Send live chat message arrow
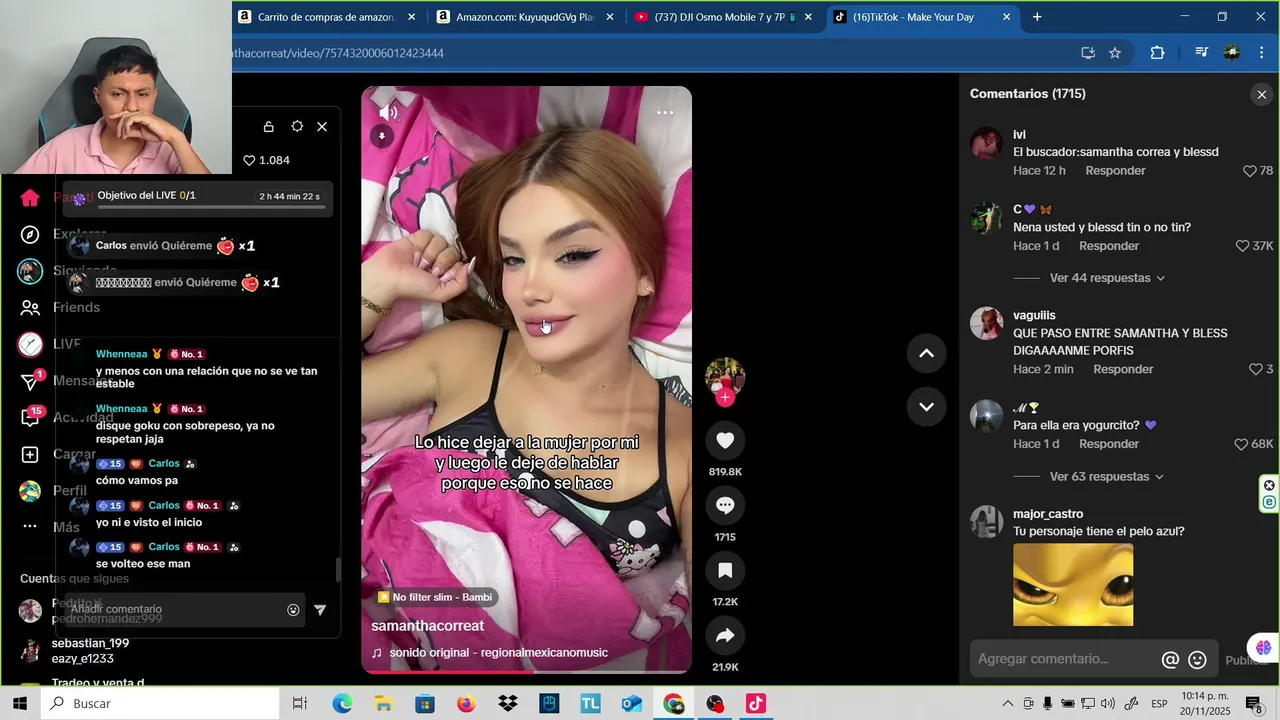The height and width of the screenshot is (720, 1280). (320, 610)
